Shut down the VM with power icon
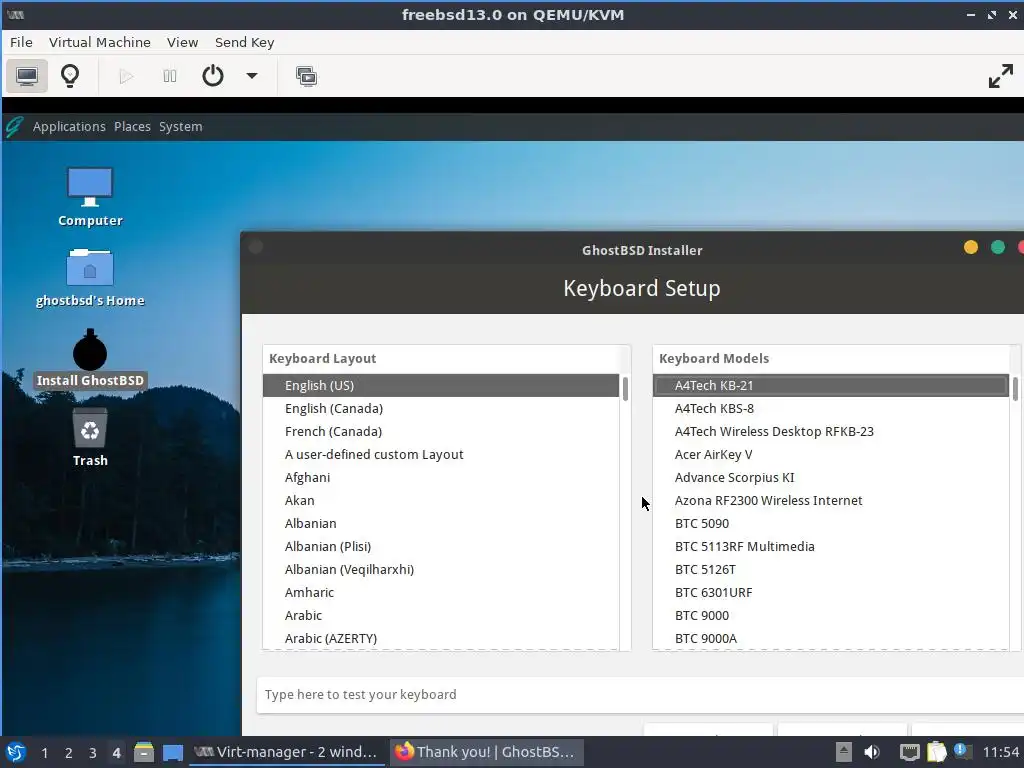The height and width of the screenshot is (768, 1024). (213, 76)
